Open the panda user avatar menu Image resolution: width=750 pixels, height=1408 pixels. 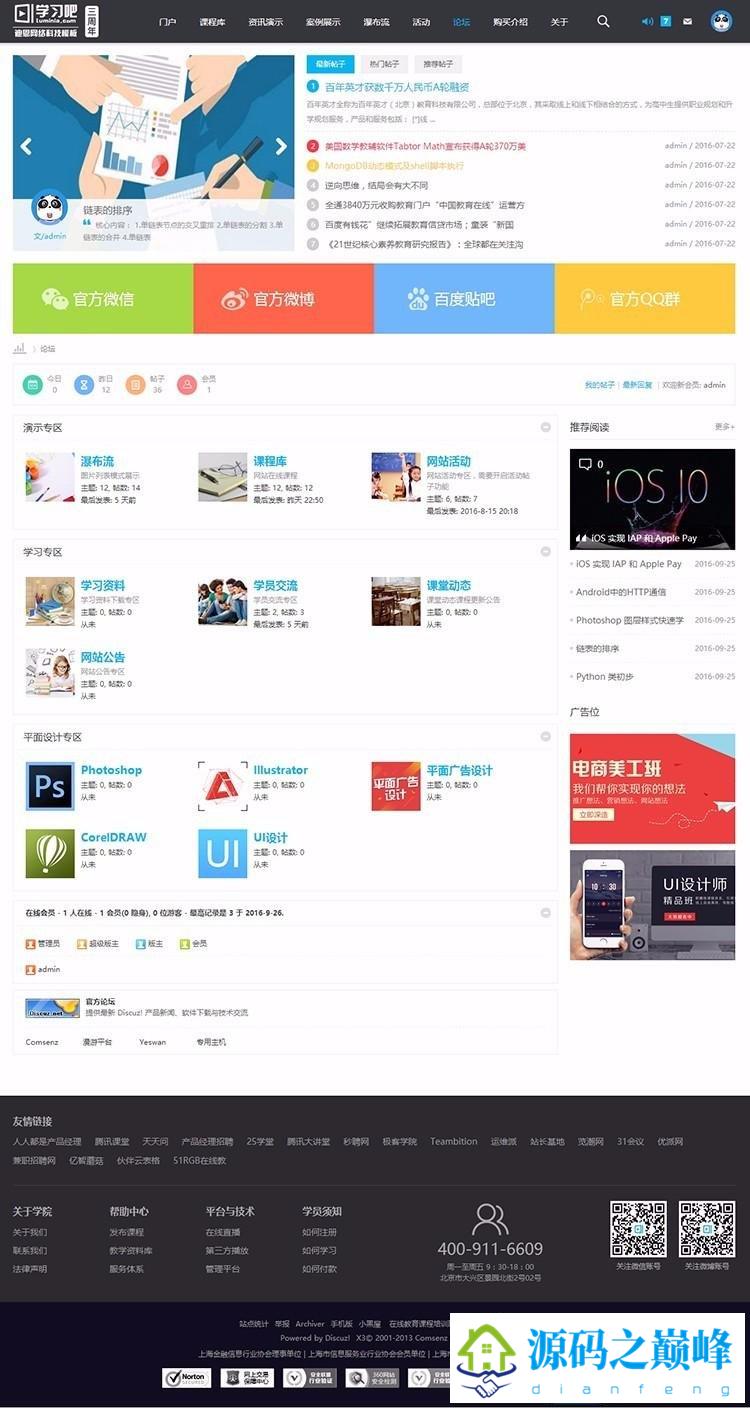pos(721,21)
